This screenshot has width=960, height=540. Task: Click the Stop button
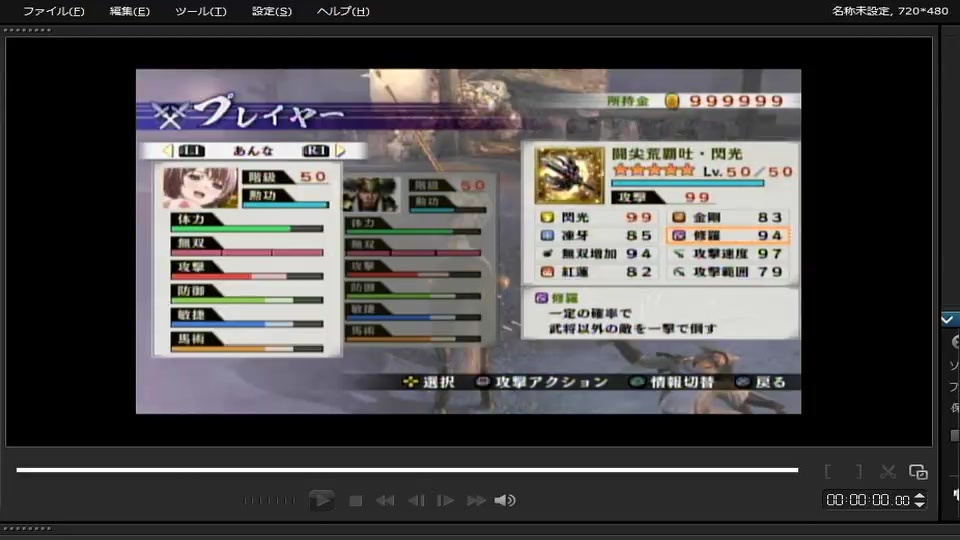point(355,501)
